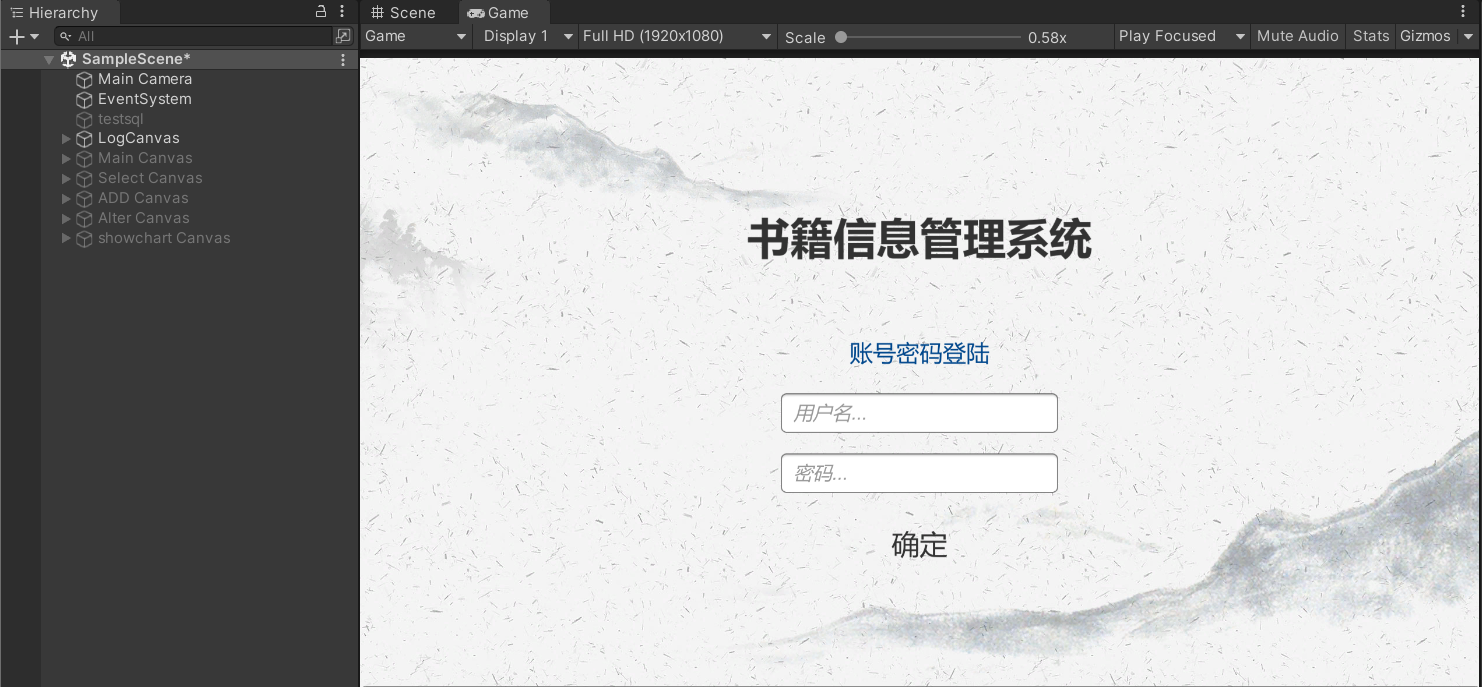
Task: Expand the ADD Canvas object
Action: point(66,198)
